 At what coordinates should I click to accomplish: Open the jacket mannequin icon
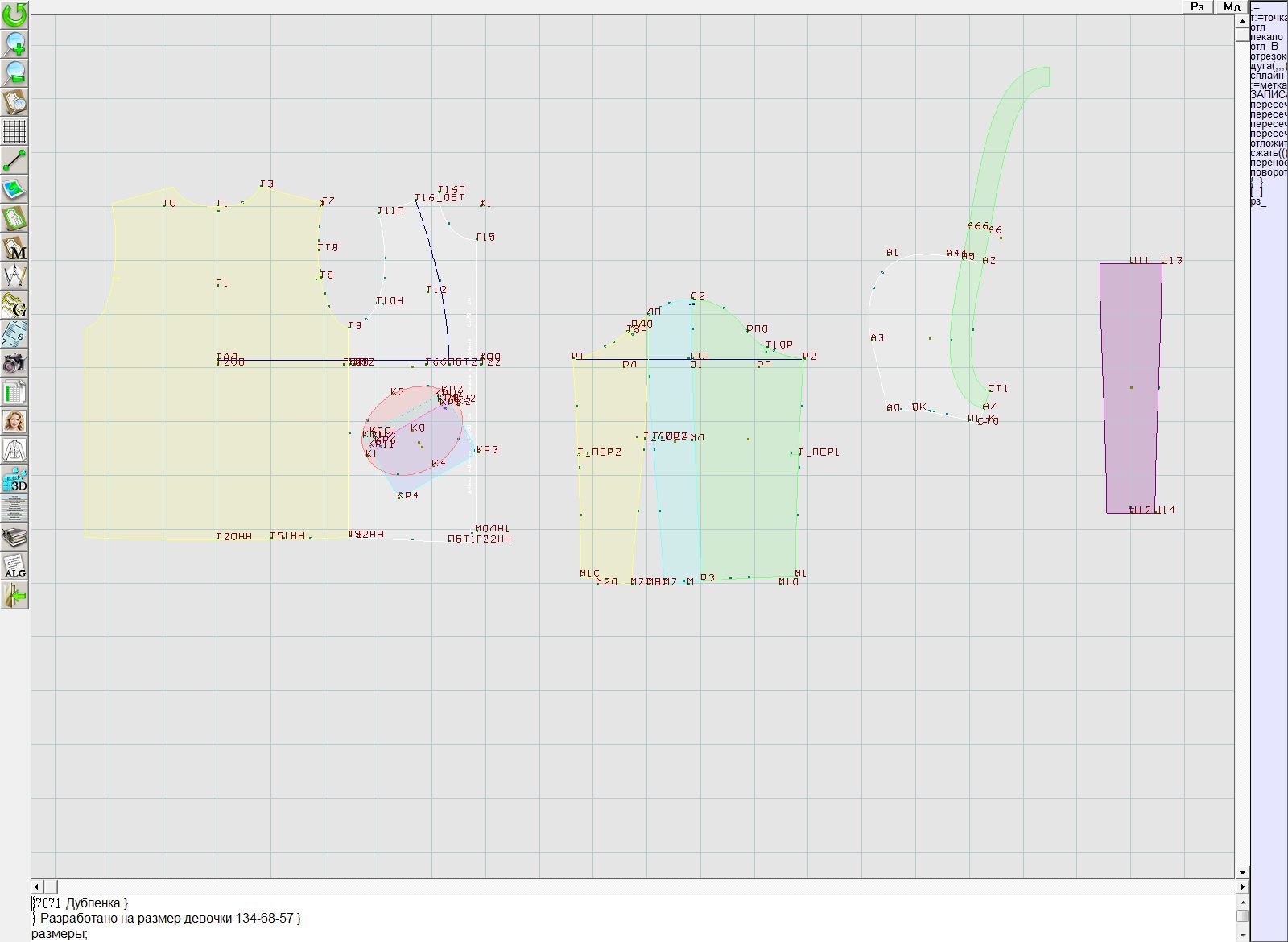pos(14,450)
